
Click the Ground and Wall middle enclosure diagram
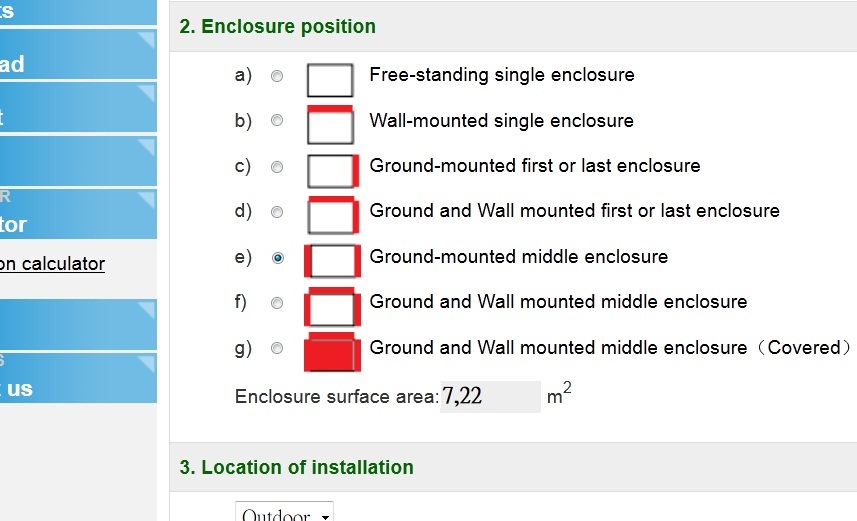point(331,304)
